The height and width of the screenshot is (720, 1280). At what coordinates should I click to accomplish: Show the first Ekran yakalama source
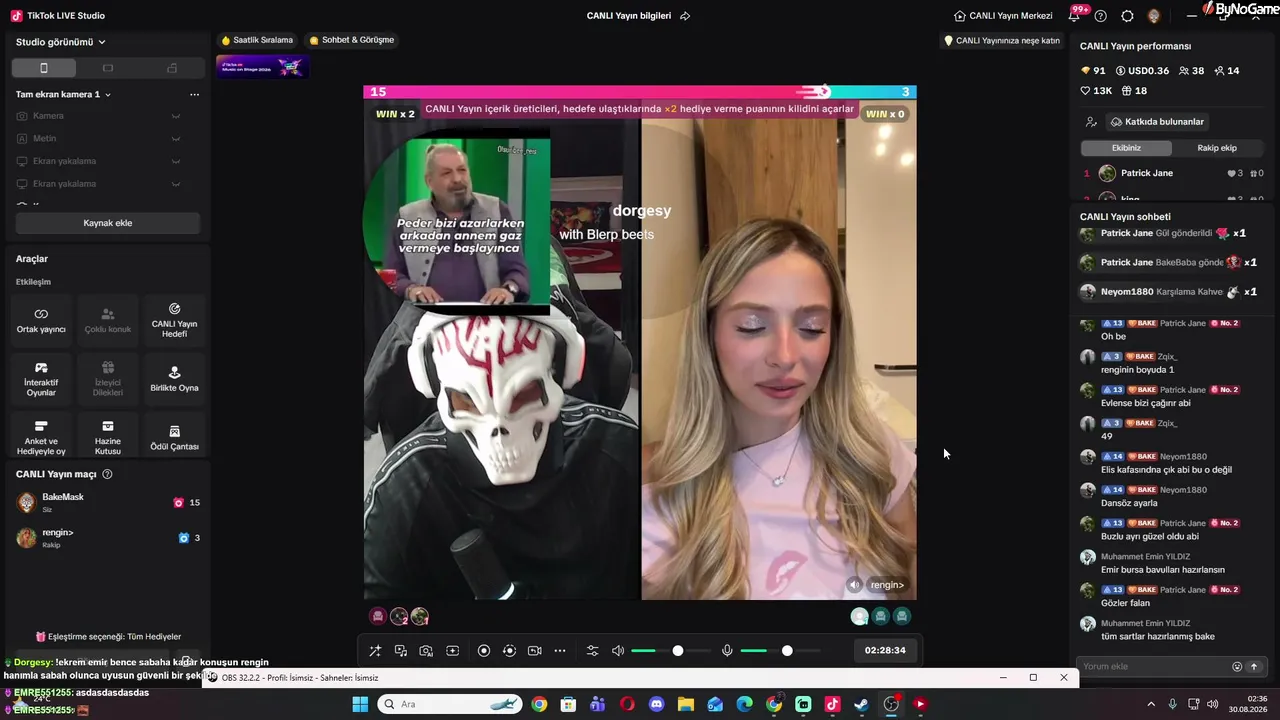tap(176, 161)
